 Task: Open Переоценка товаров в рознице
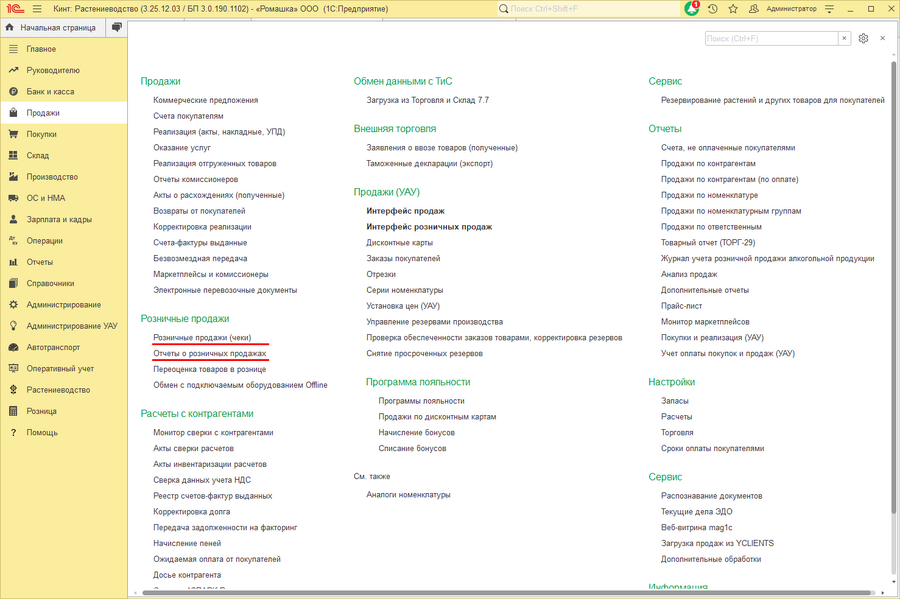pyautogui.click(x=210, y=369)
